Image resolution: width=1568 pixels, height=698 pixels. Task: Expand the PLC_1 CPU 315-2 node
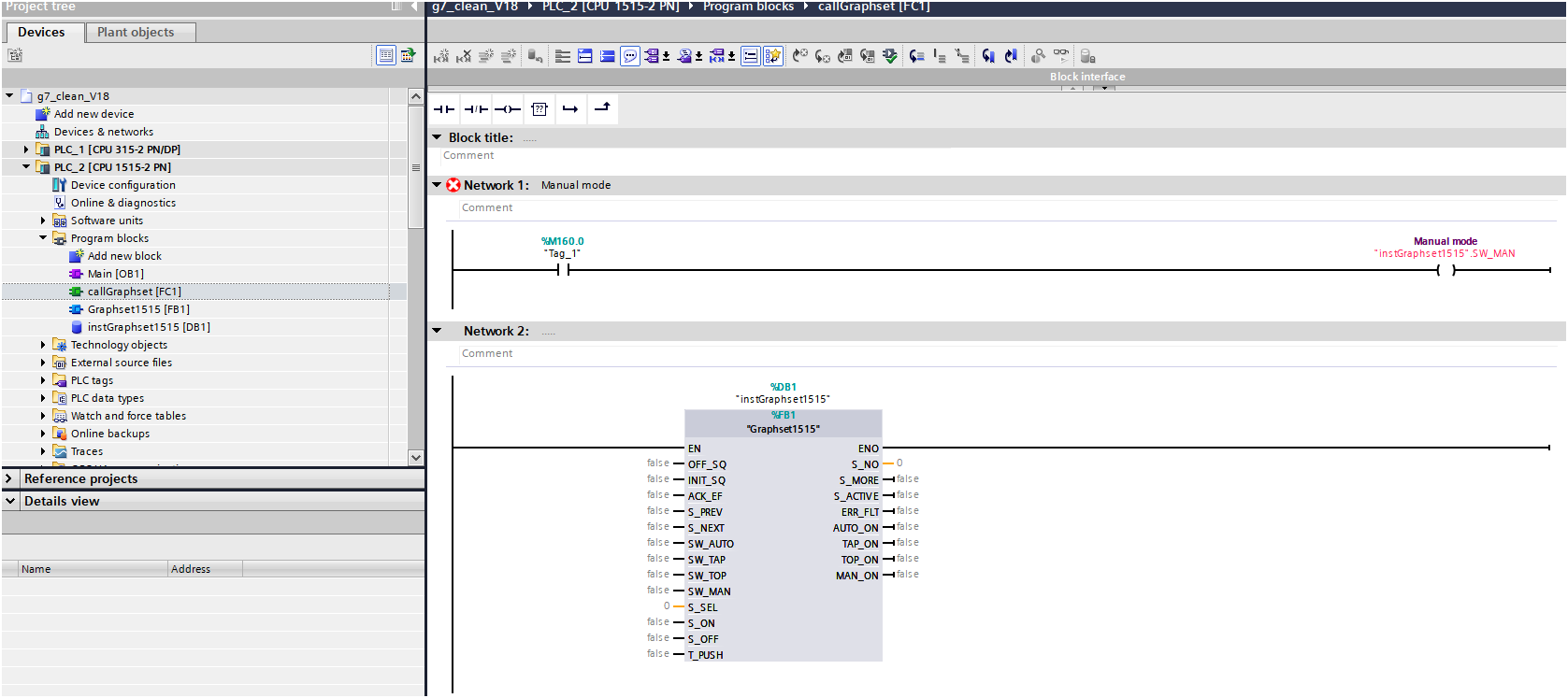click(26, 150)
